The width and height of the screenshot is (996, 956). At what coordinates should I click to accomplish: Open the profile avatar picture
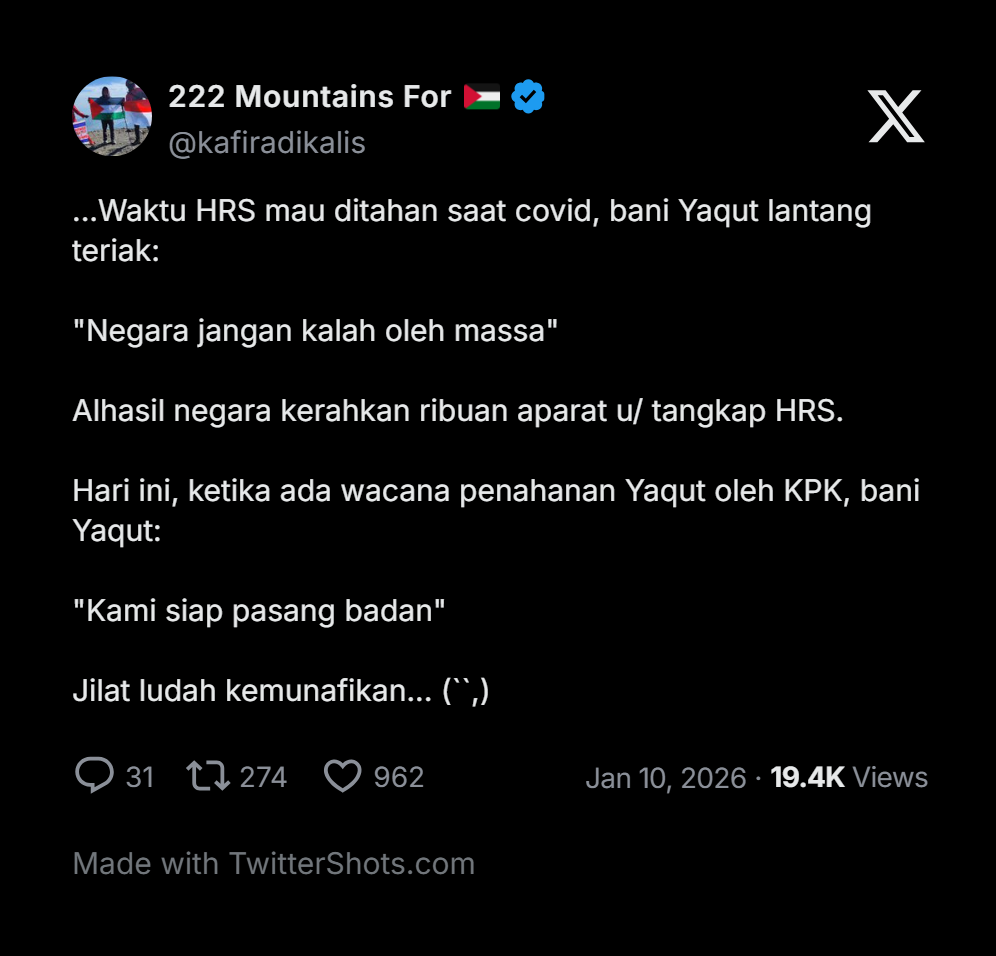coord(112,116)
